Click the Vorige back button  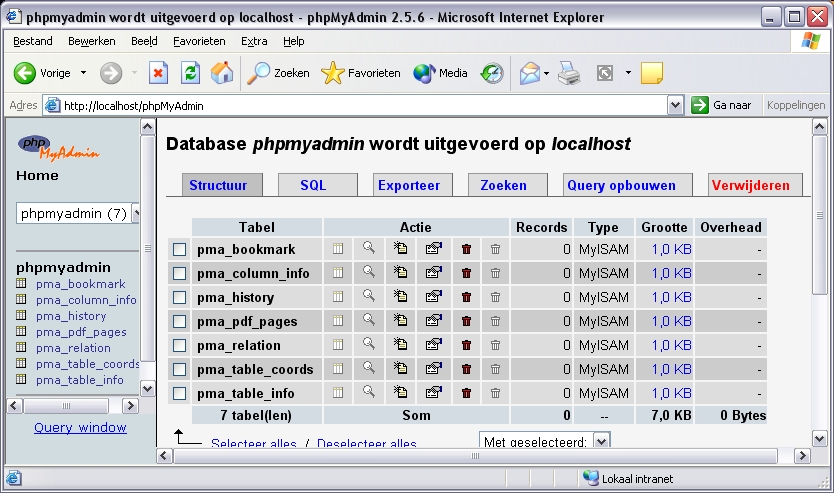(x=43, y=73)
